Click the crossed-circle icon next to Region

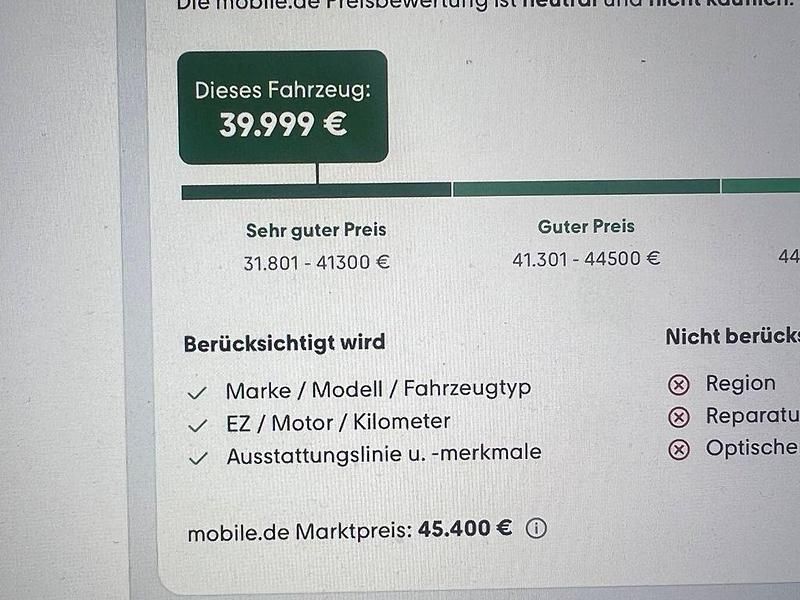pyautogui.click(x=678, y=385)
